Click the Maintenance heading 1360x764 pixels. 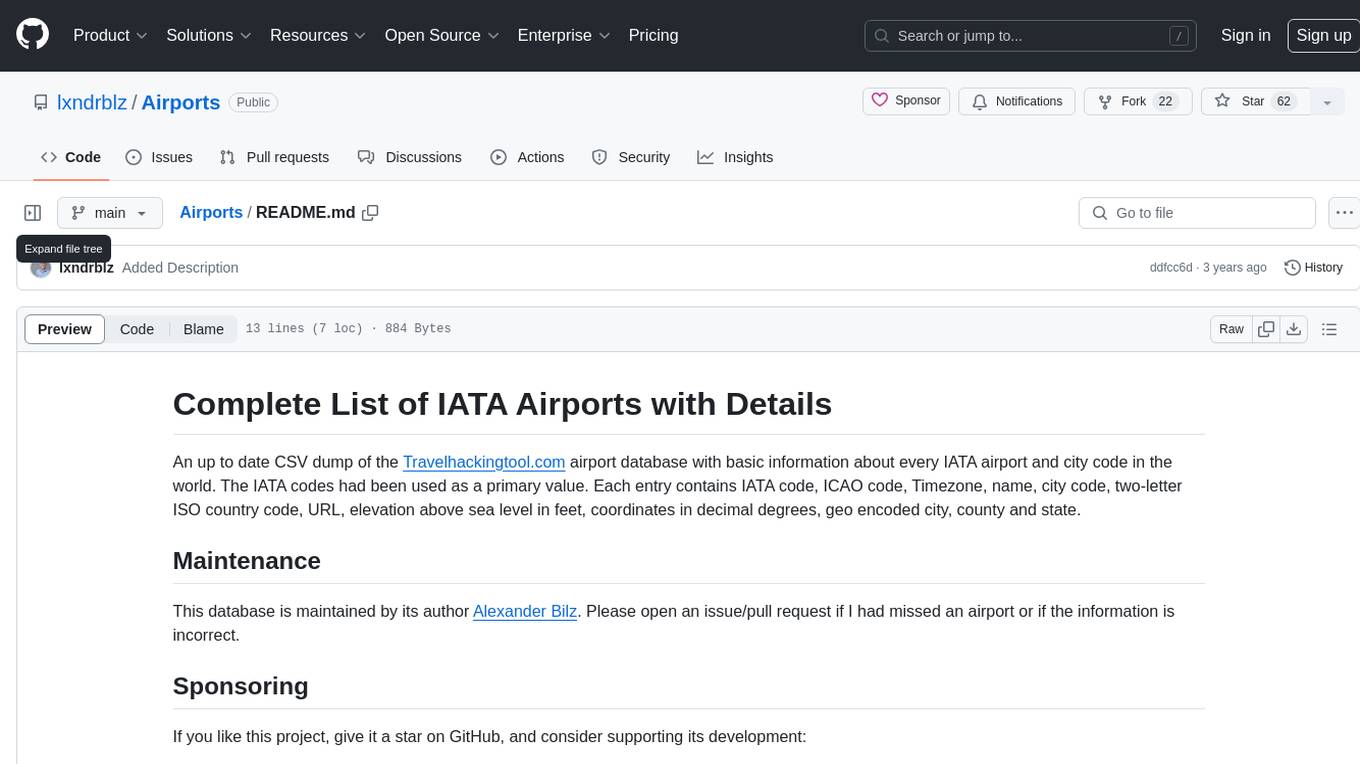[x=247, y=560]
